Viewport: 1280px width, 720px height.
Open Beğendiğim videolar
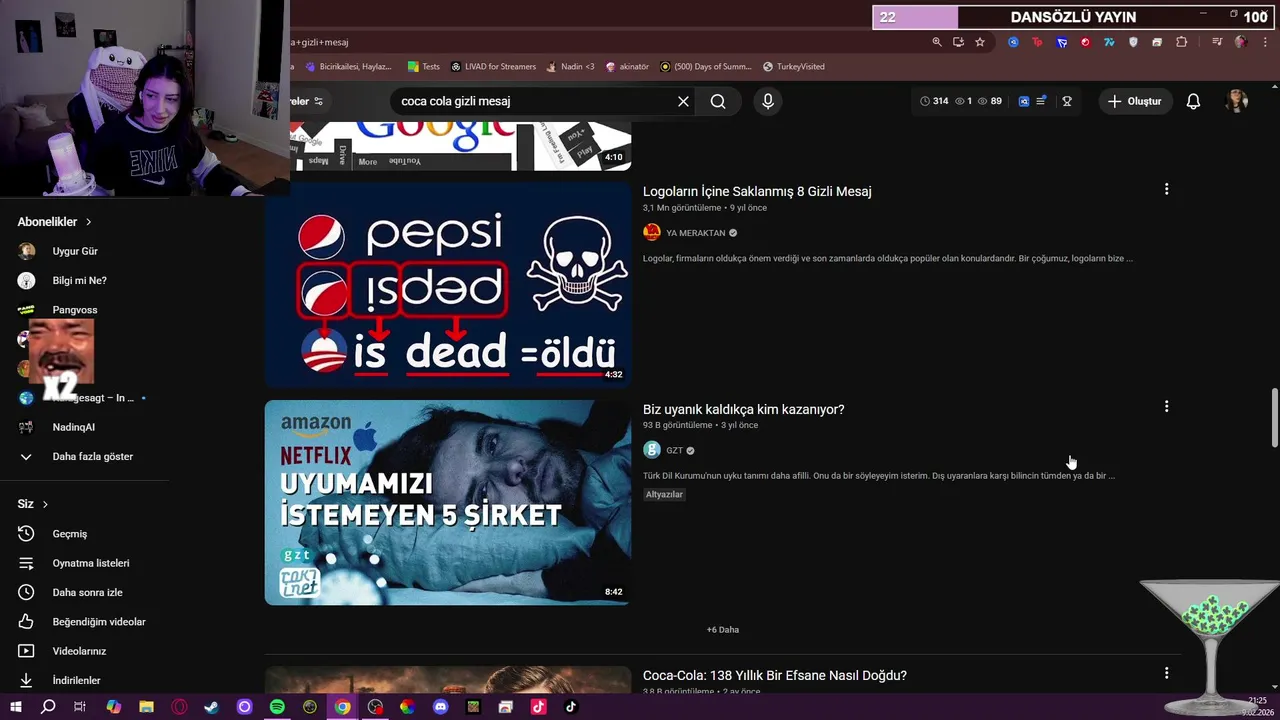[99, 622]
